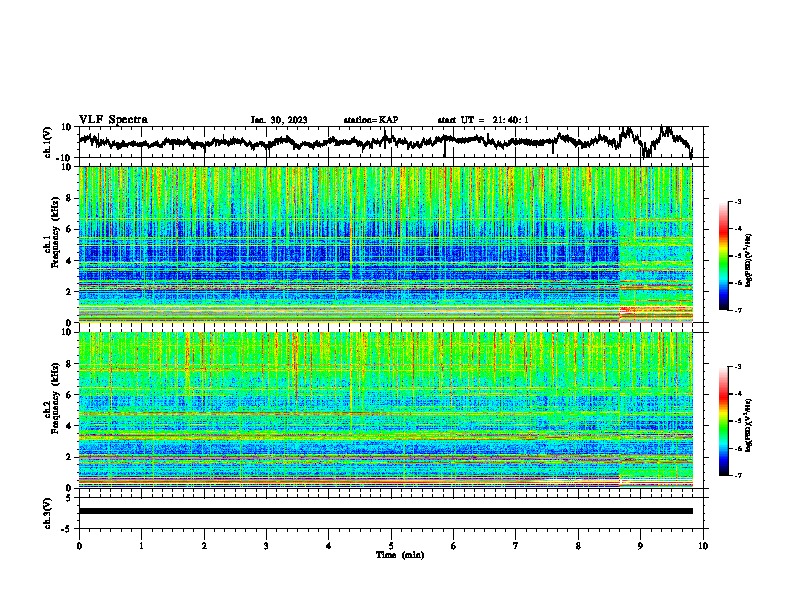Image resolution: width=792 pixels, height=612 pixels.
Task: Click the '-3' label on ch.1 colorbar
Action: coord(737,201)
